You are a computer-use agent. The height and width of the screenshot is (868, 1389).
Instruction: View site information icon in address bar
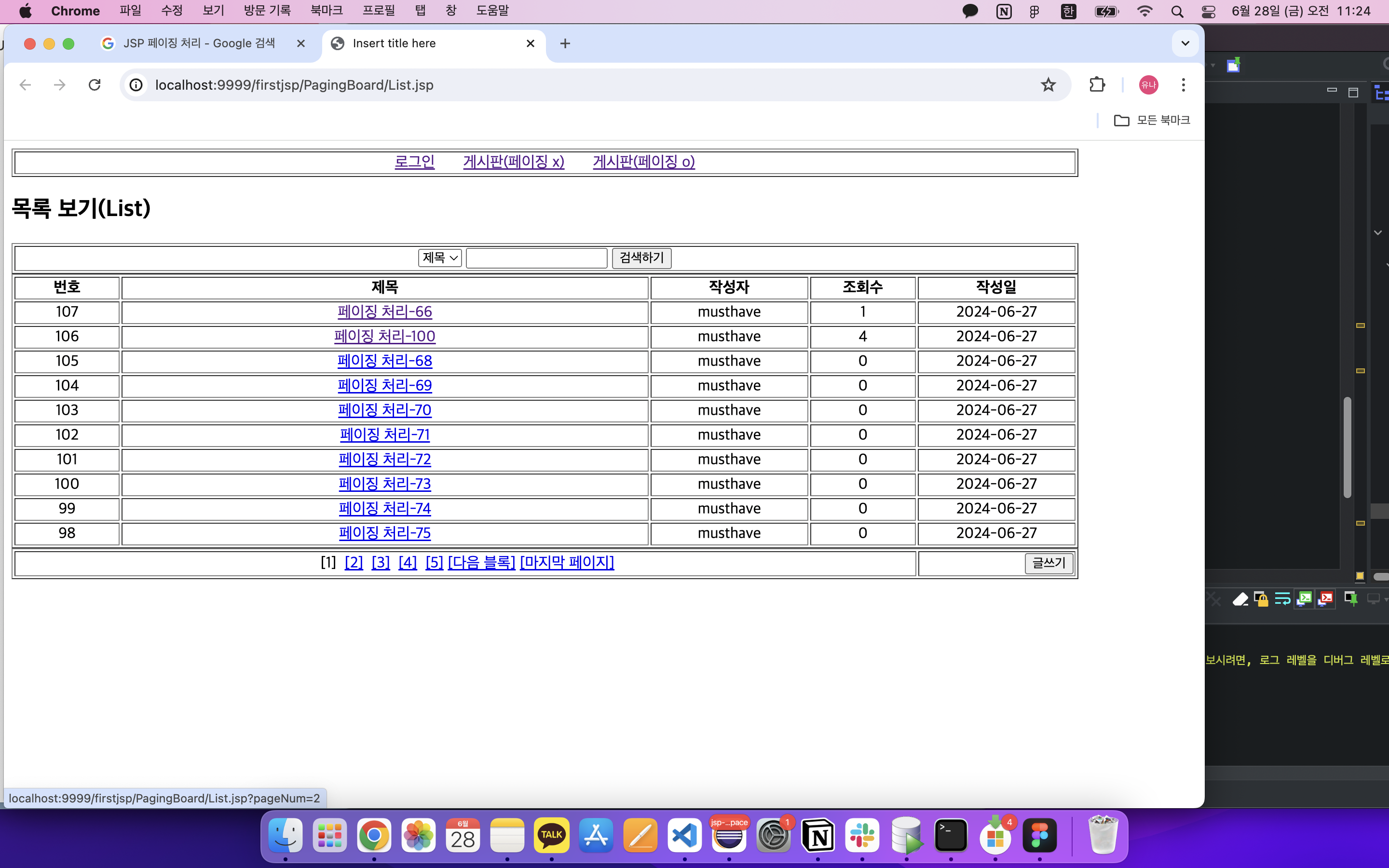click(136, 85)
